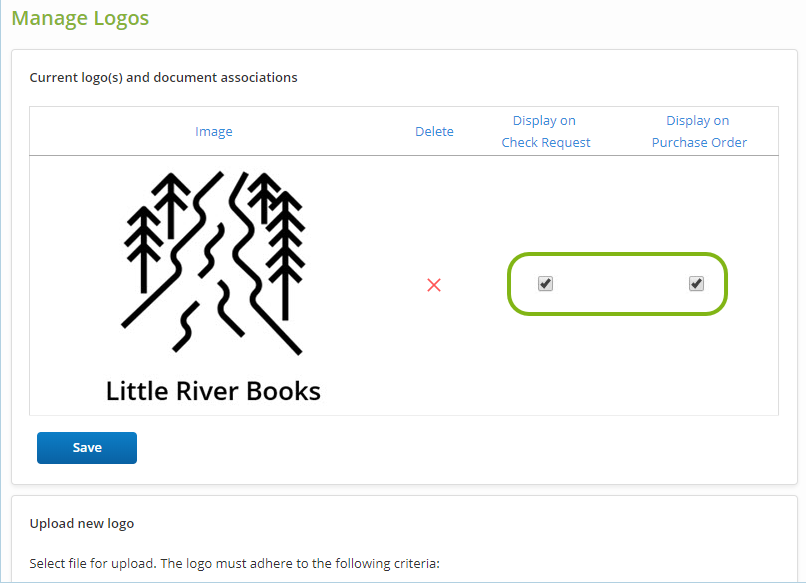This screenshot has height=583, width=806.
Task: Click the checkmark inside Purchase Order box
Action: pos(696,284)
